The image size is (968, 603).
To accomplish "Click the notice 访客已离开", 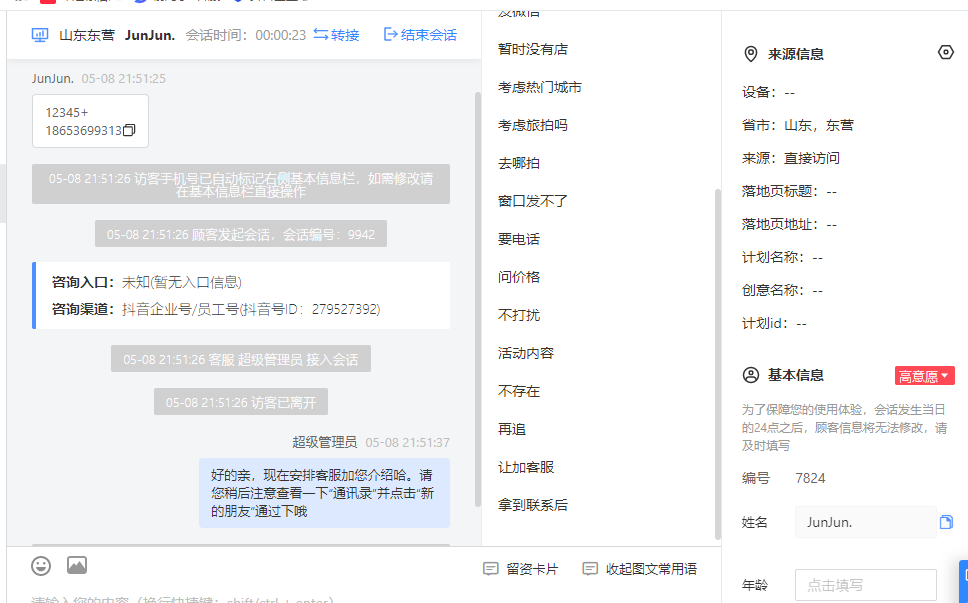I will pos(241,402).
